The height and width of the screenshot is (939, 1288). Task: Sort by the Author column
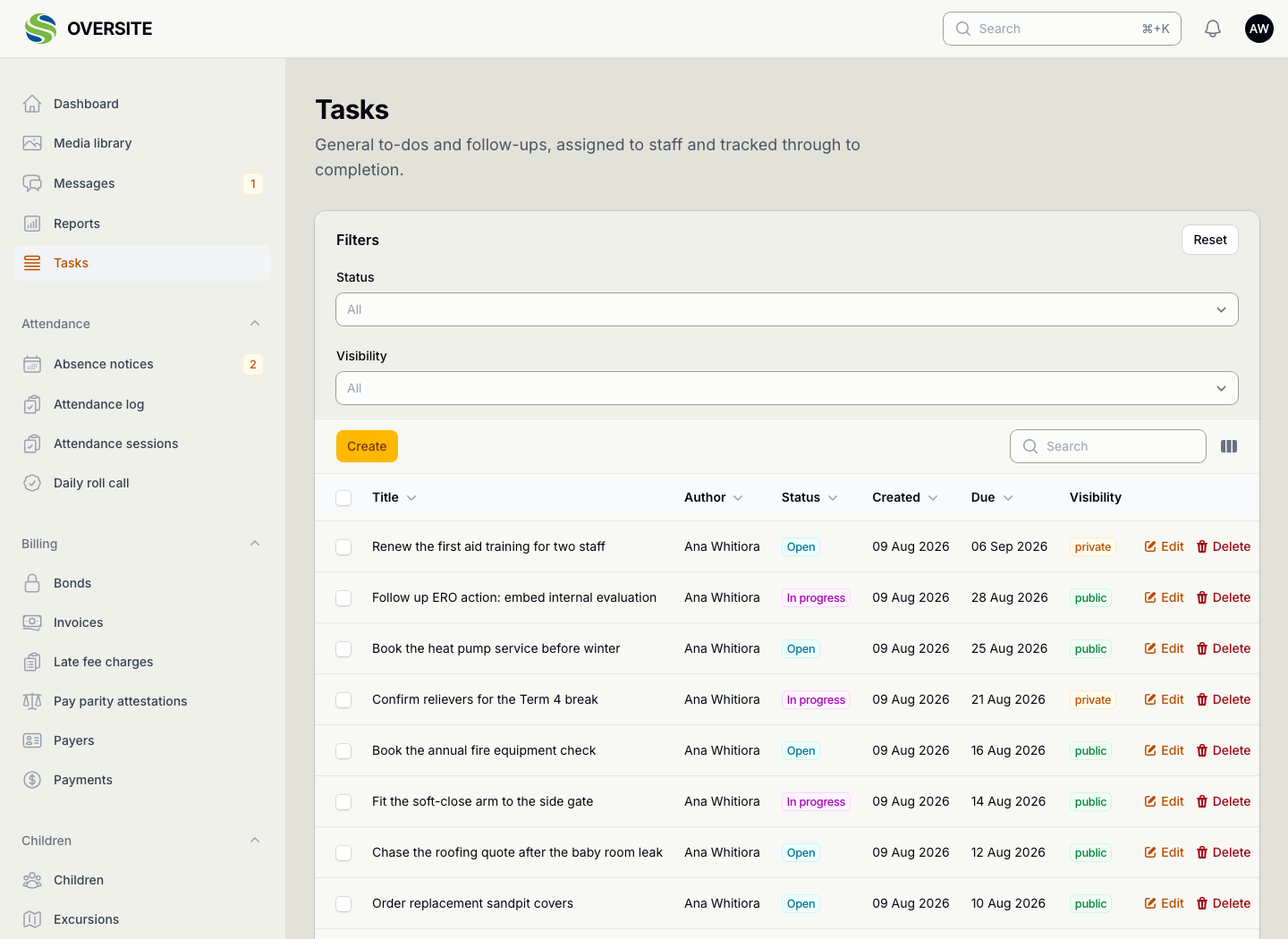click(714, 497)
